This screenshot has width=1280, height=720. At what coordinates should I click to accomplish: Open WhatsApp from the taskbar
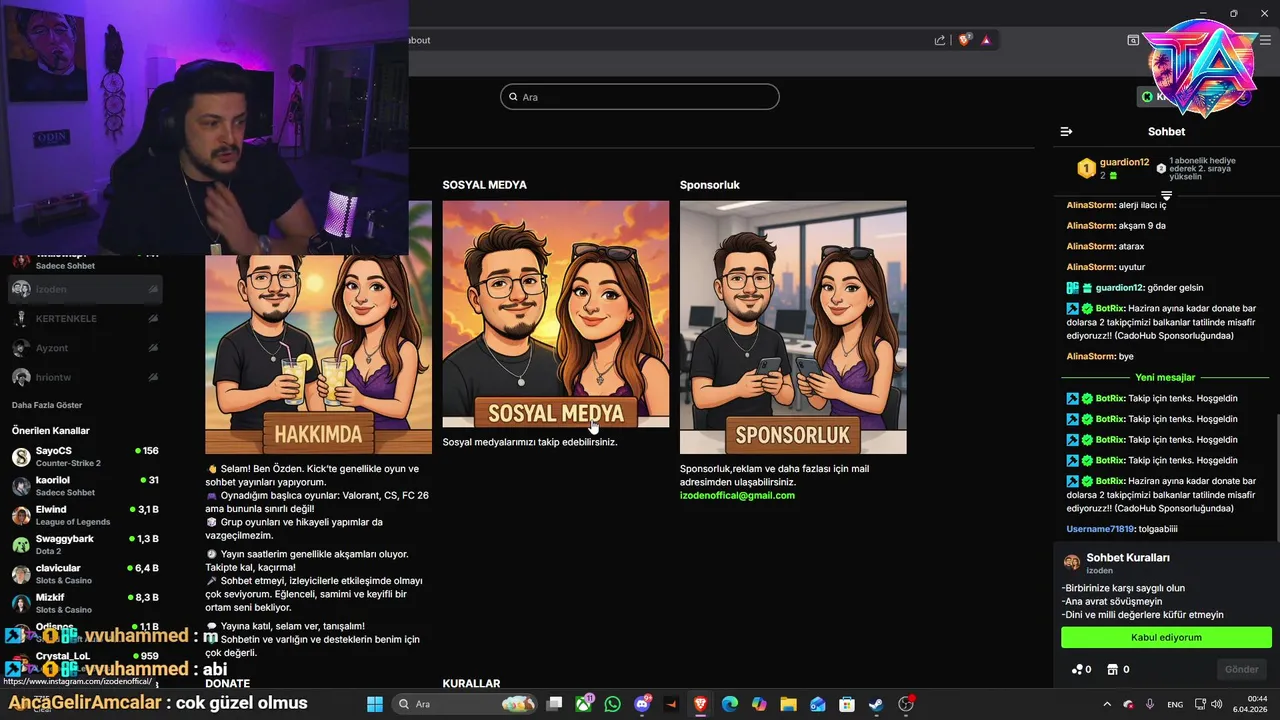point(613,704)
